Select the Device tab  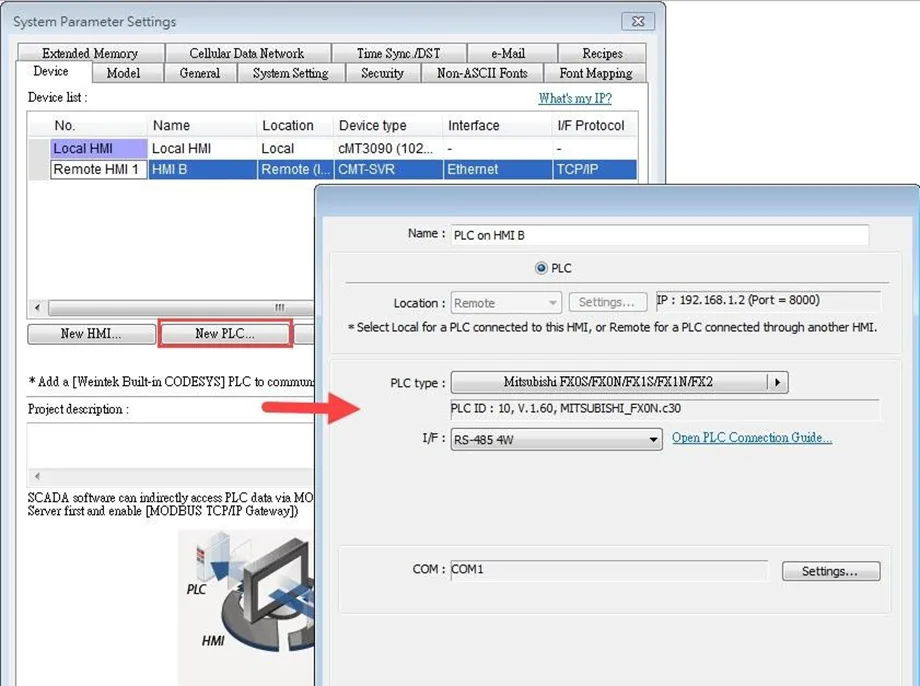pyautogui.click(x=51, y=71)
